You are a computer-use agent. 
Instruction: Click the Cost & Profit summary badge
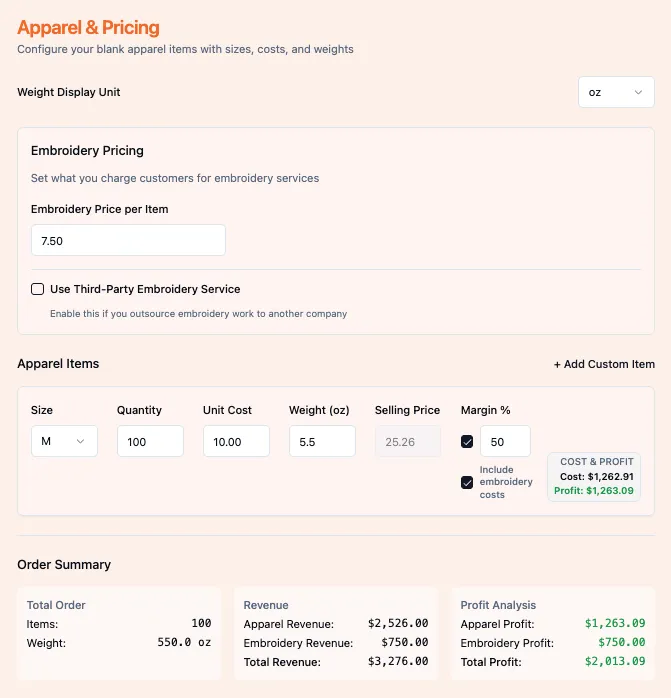click(x=594, y=476)
